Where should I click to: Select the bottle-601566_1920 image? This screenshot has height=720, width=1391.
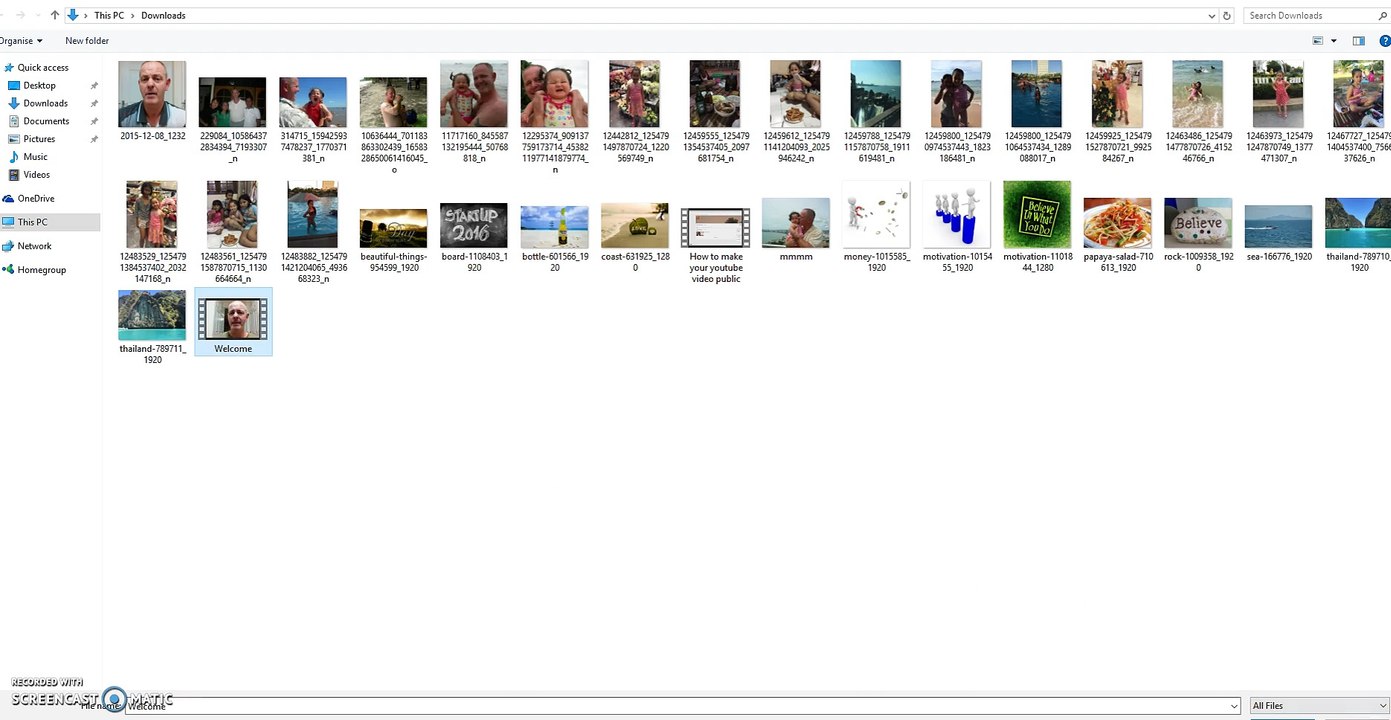point(554,238)
